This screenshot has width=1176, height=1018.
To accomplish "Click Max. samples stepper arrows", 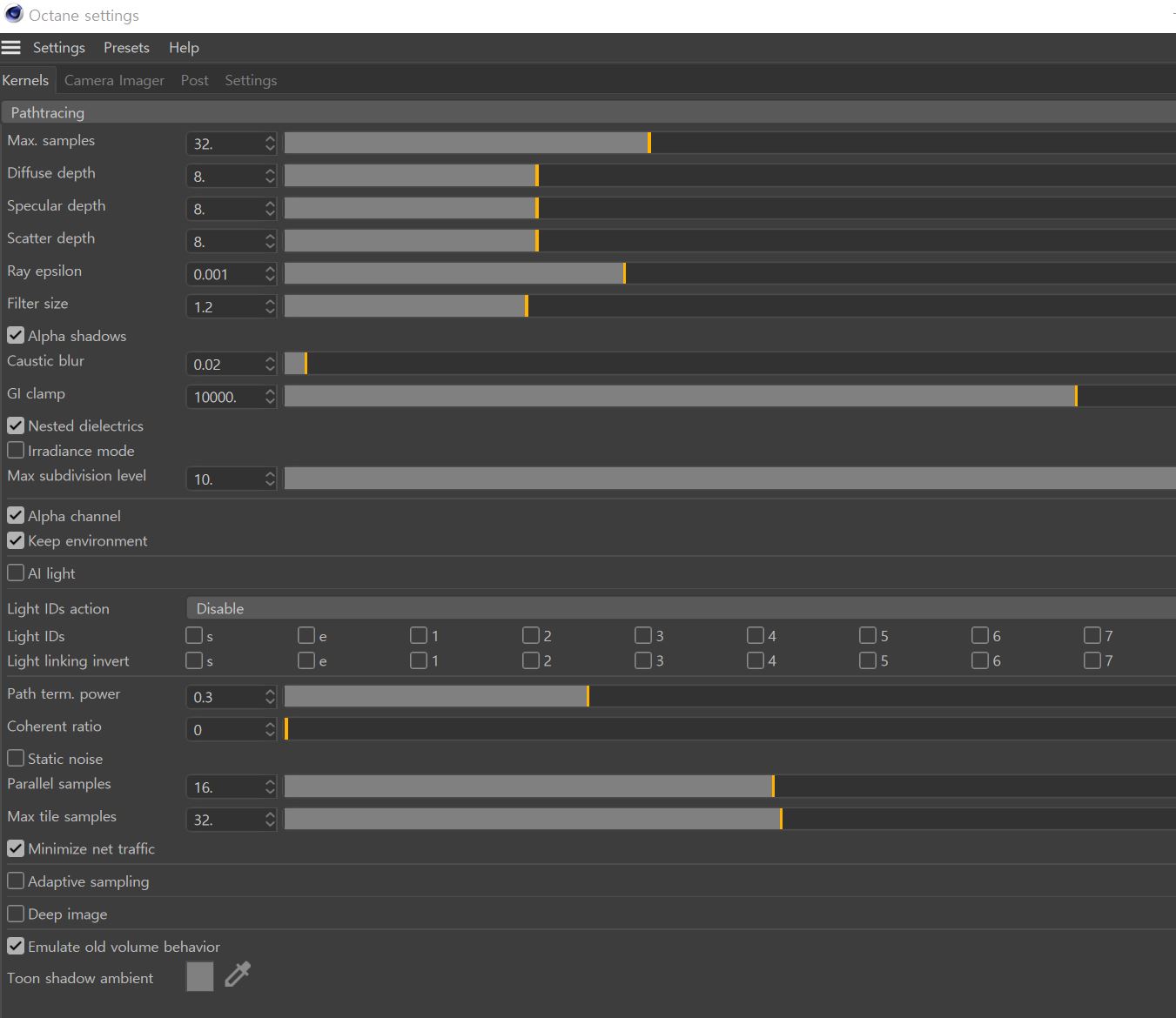I will 270,143.
